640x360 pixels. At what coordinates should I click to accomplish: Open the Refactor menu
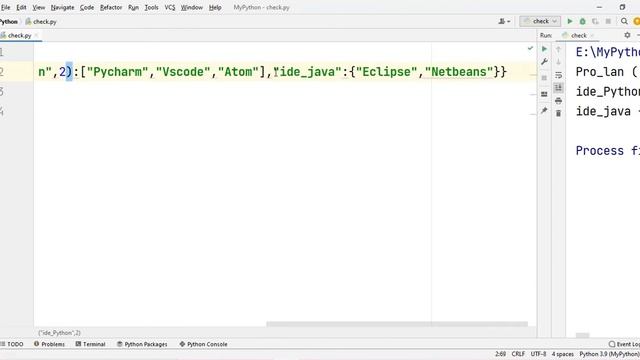pyautogui.click(x=111, y=7)
